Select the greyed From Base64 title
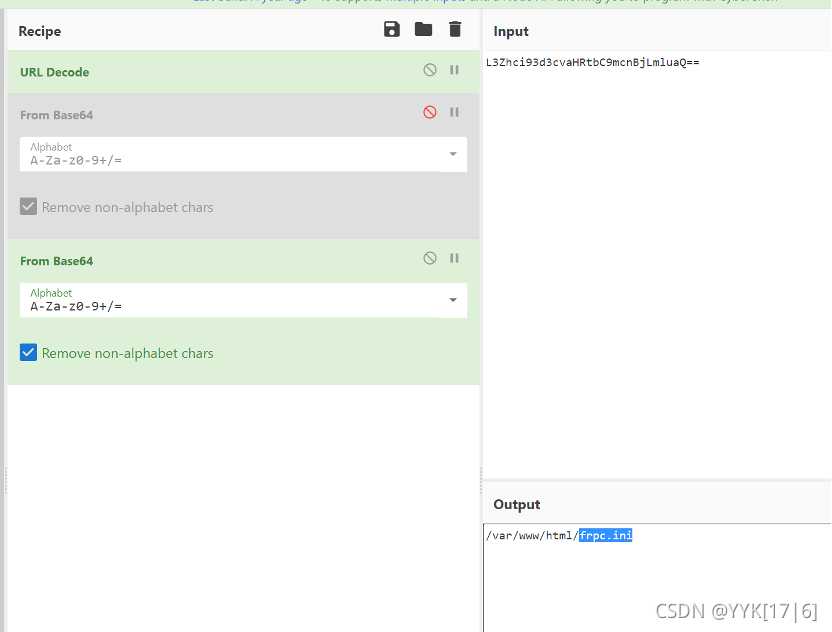 [57, 115]
